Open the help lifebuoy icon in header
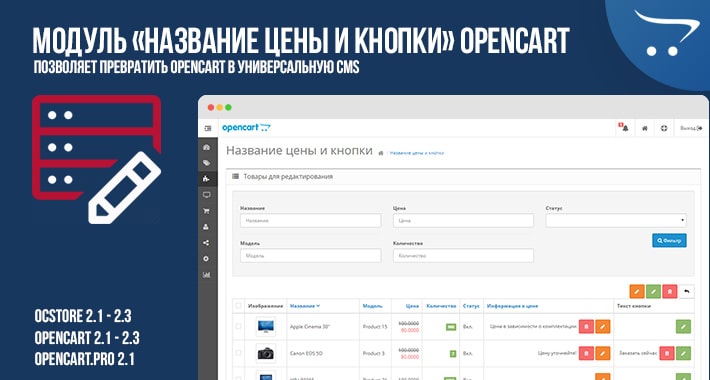This screenshot has width=710, height=380. click(664, 129)
